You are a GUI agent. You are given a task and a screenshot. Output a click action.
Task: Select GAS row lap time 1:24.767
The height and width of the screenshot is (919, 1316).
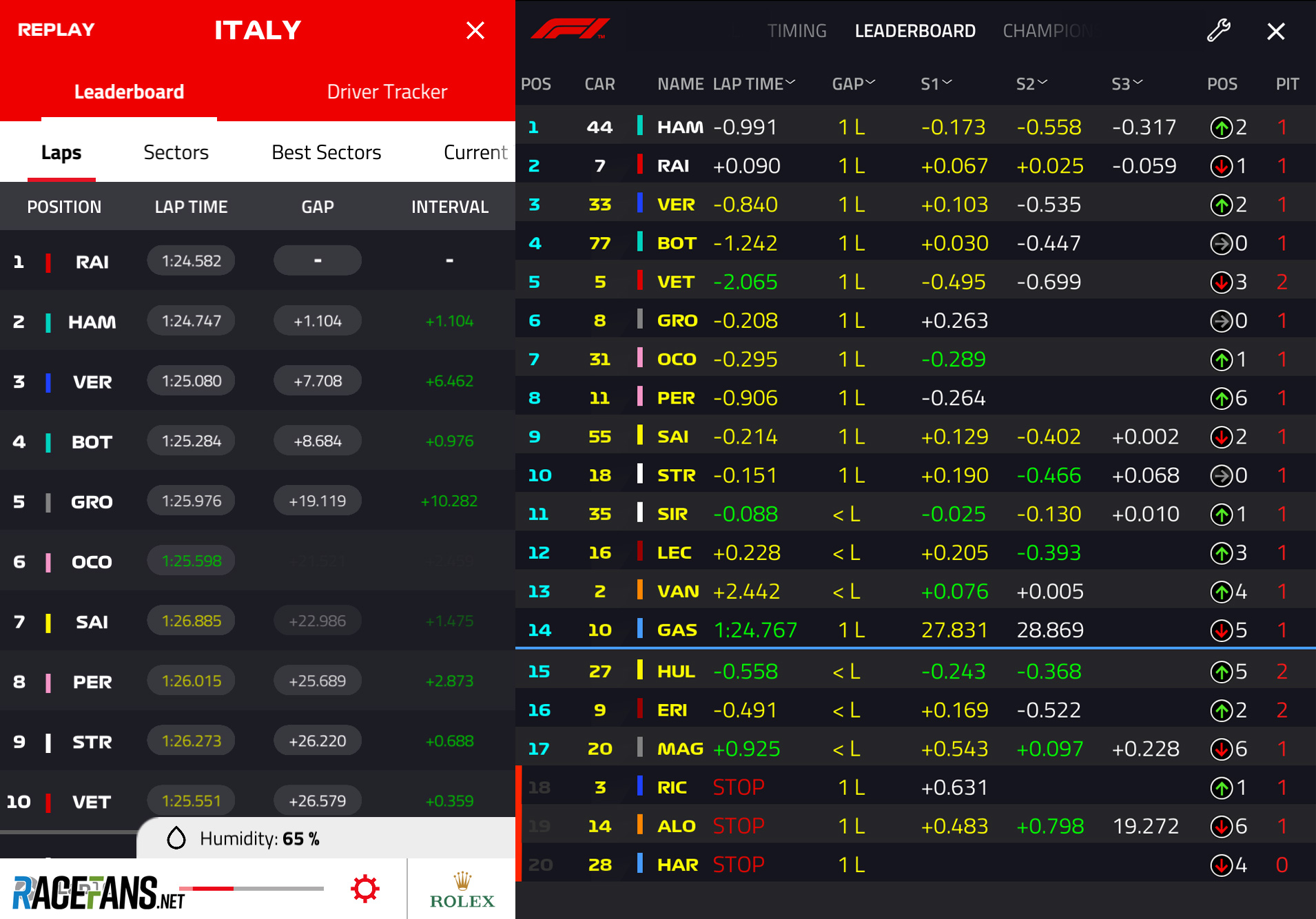[755, 630]
